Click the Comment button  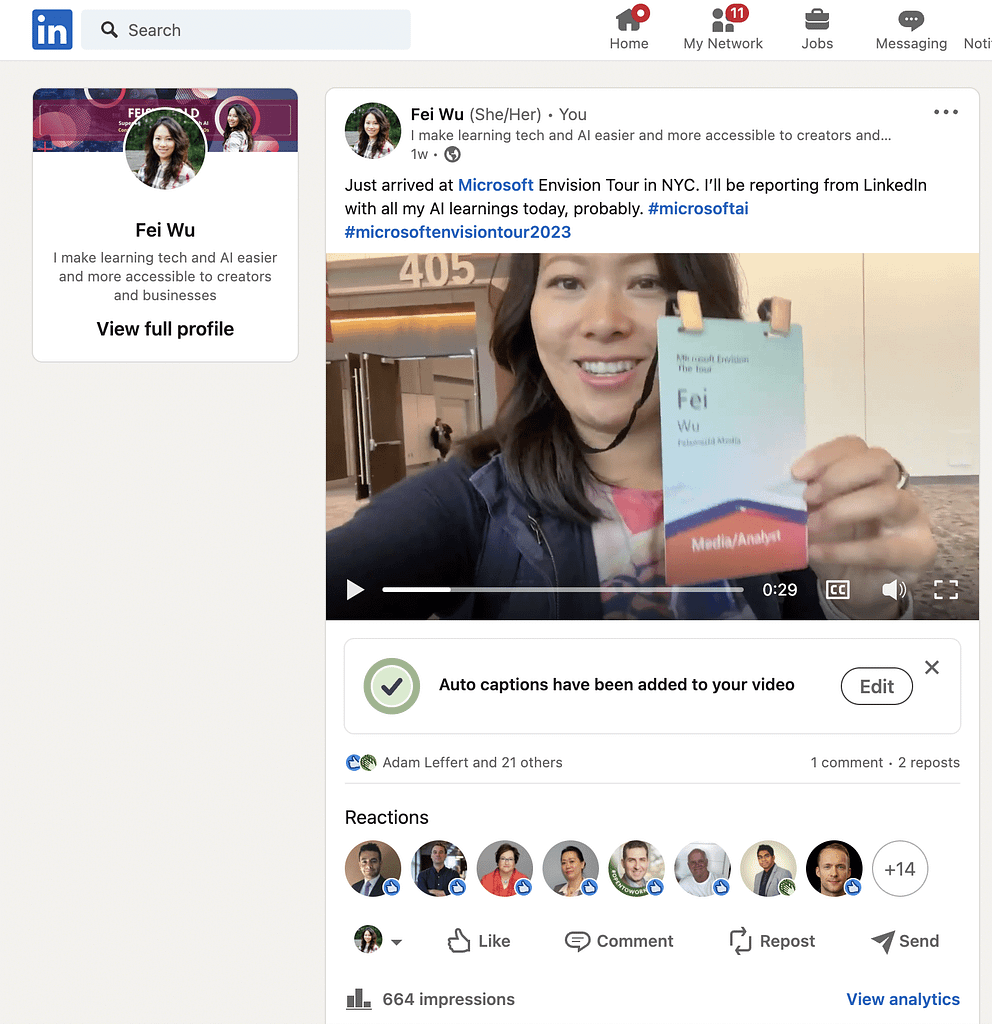pyautogui.click(x=618, y=941)
